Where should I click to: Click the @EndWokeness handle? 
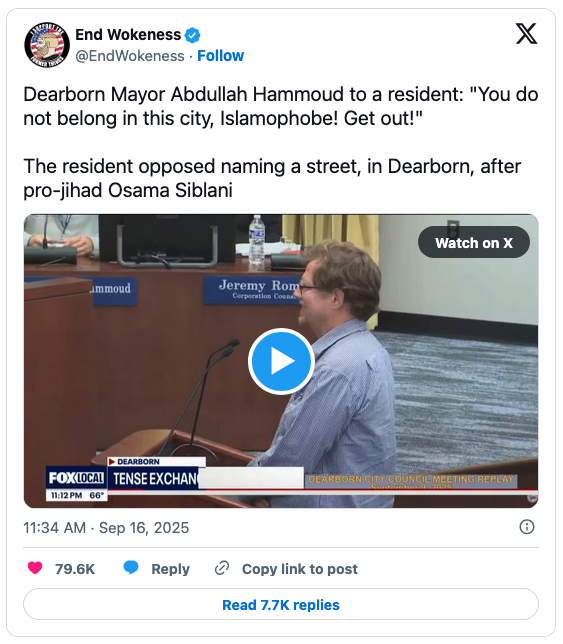coord(130,56)
